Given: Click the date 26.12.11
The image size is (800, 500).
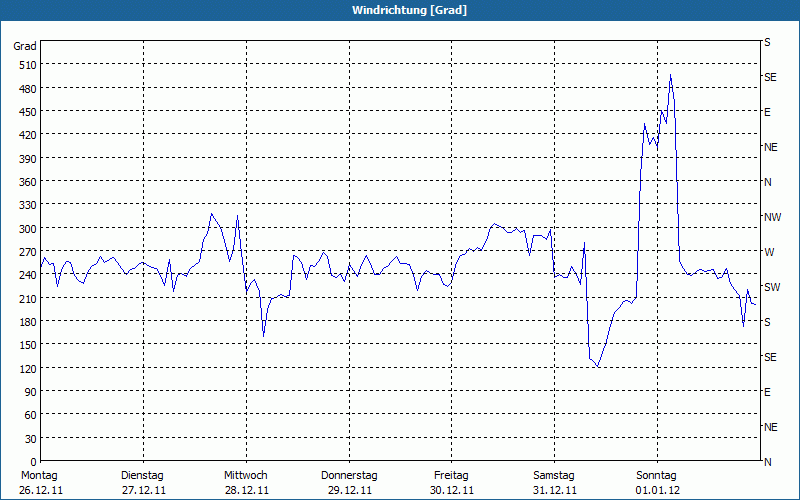Looking at the screenshot, I should [41, 491].
